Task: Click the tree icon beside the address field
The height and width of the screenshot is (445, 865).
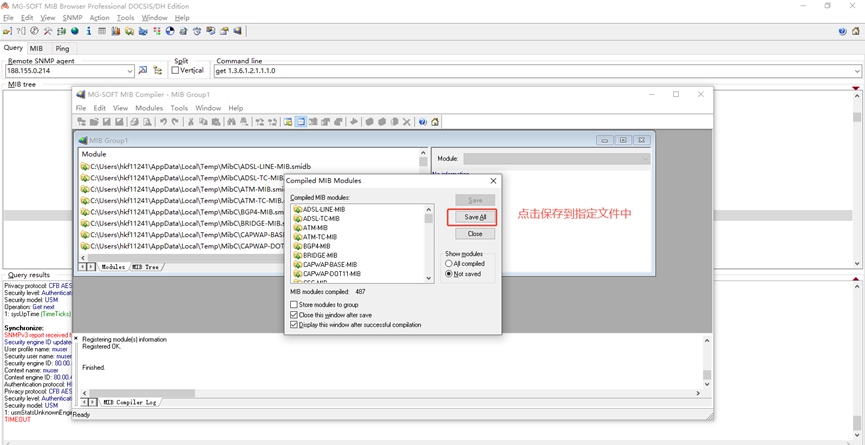Action: (158, 71)
